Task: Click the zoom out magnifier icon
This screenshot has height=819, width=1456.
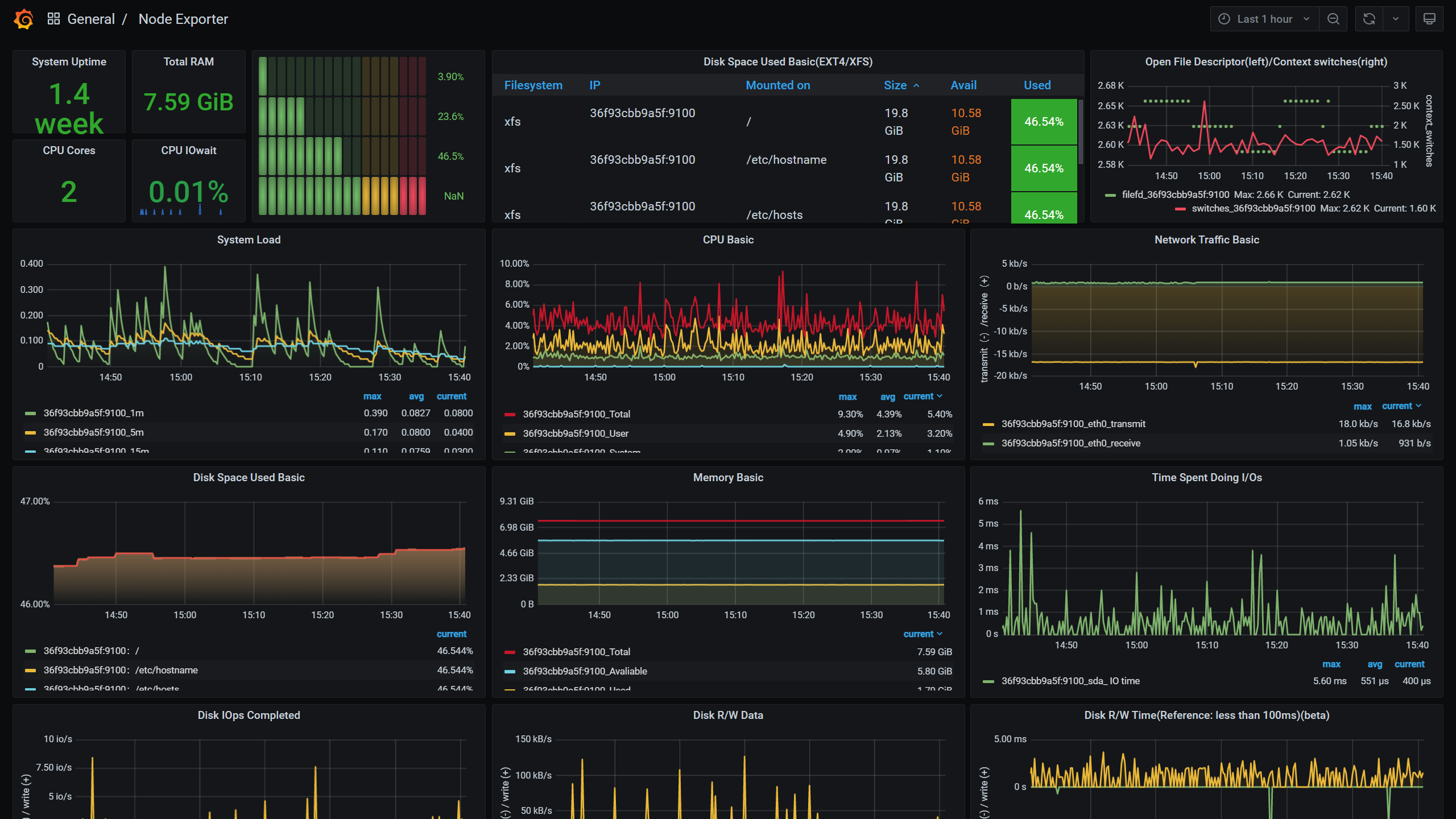Action: (1335, 18)
